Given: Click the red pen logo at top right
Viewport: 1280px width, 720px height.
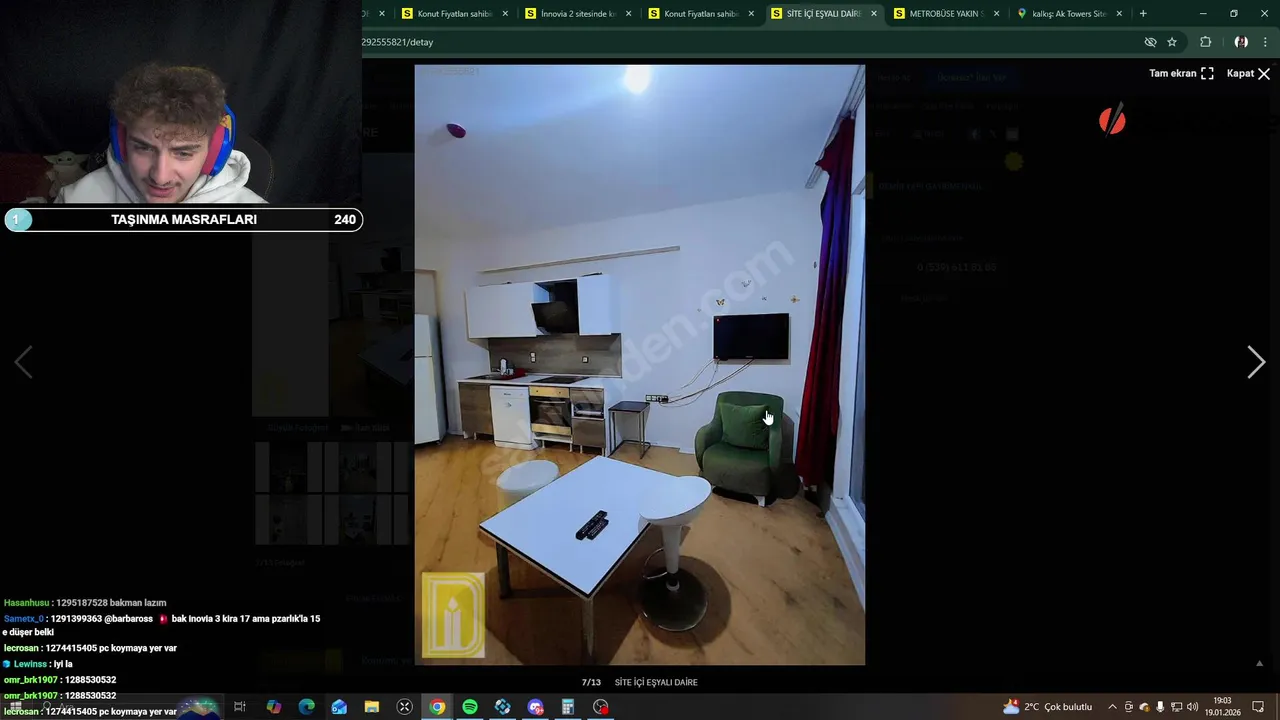Looking at the screenshot, I should click(1112, 120).
